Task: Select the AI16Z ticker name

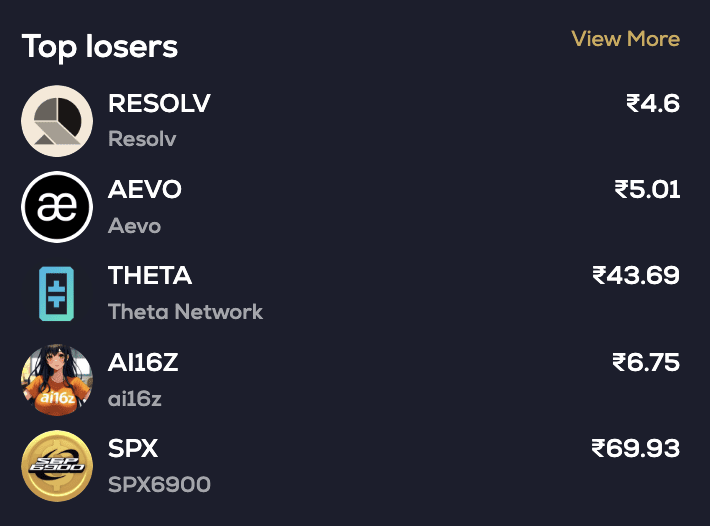Action: (143, 362)
